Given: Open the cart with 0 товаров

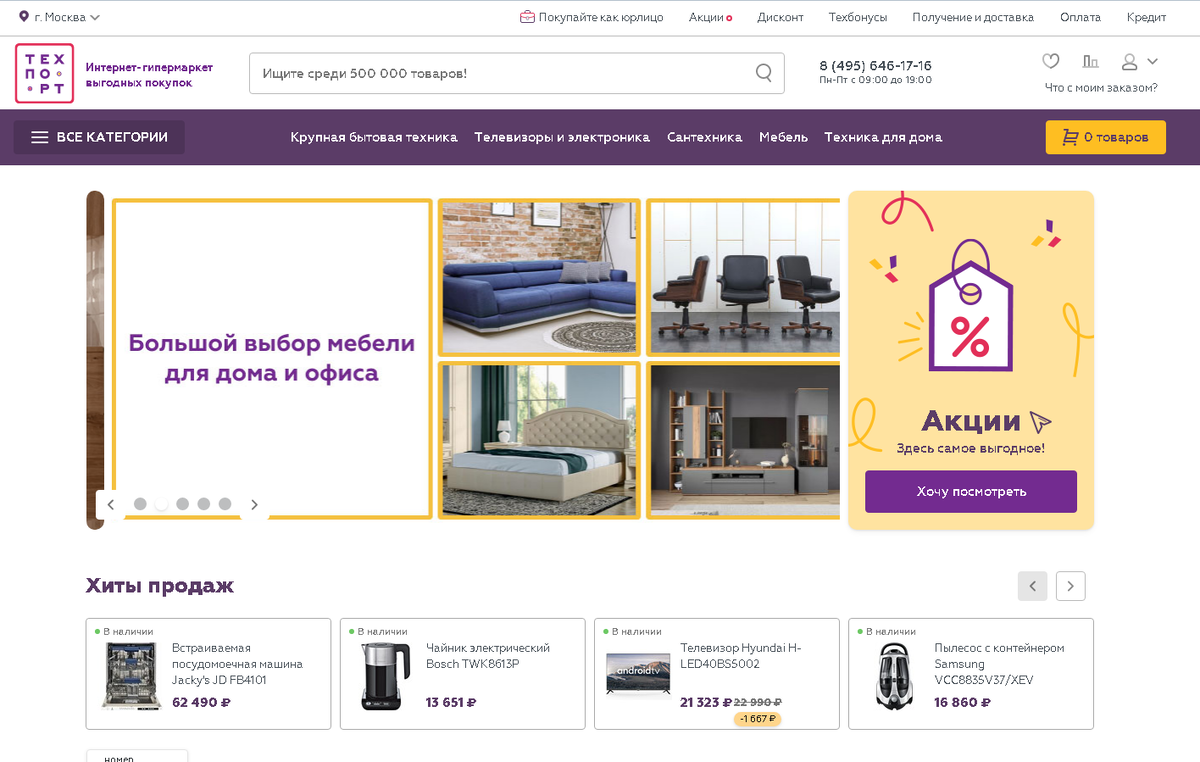Looking at the screenshot, I should tap(1105, 137).
